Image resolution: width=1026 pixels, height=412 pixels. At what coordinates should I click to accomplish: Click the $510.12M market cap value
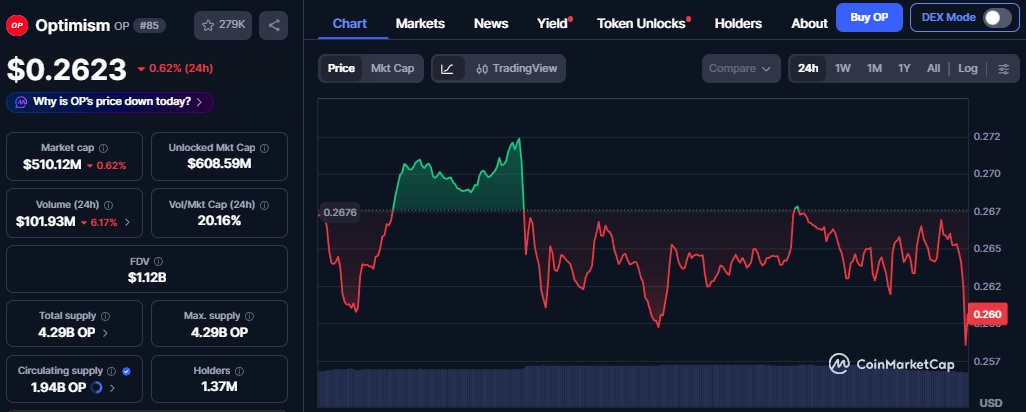click(52, 165)
